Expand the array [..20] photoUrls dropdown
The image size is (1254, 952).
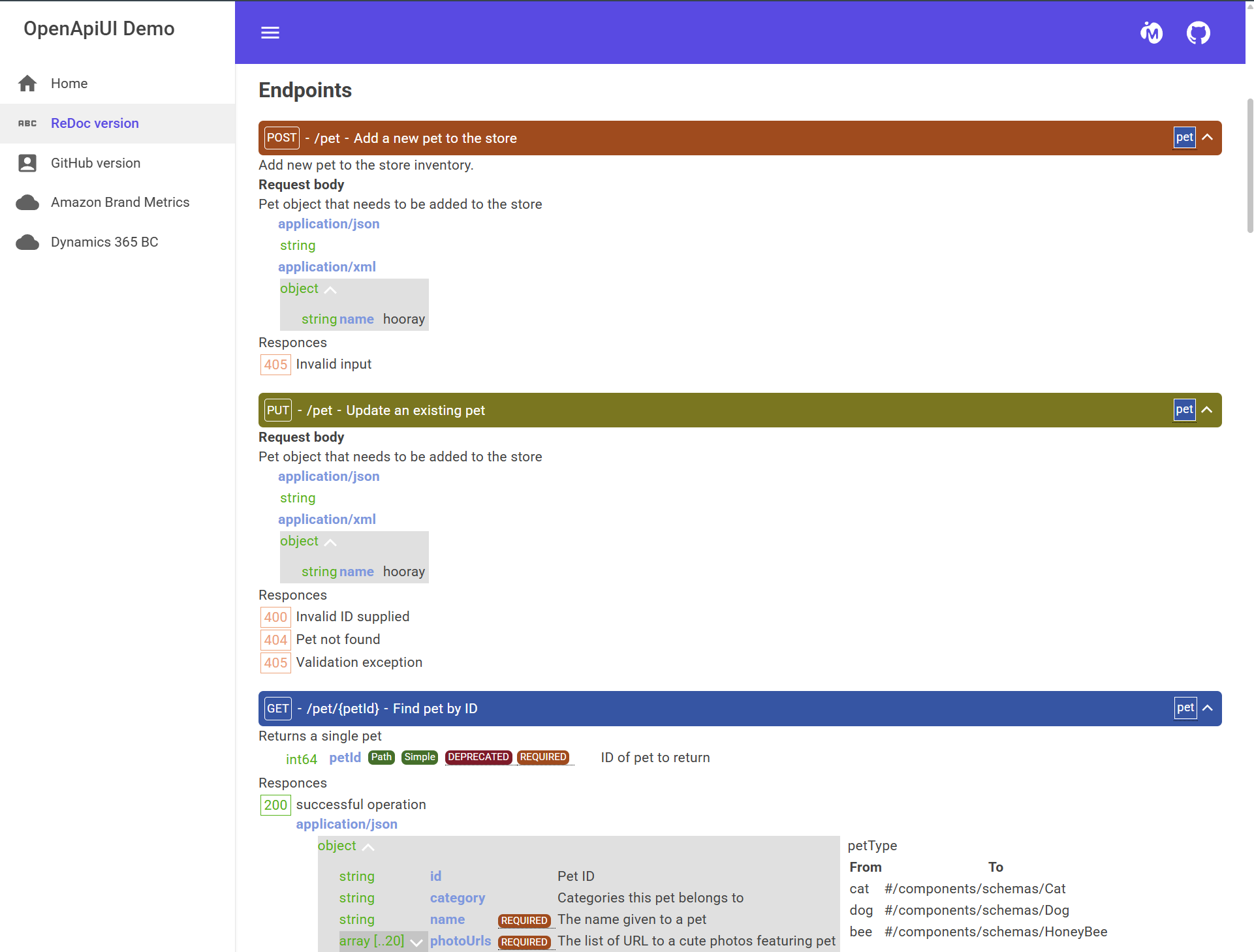(416, 942)
